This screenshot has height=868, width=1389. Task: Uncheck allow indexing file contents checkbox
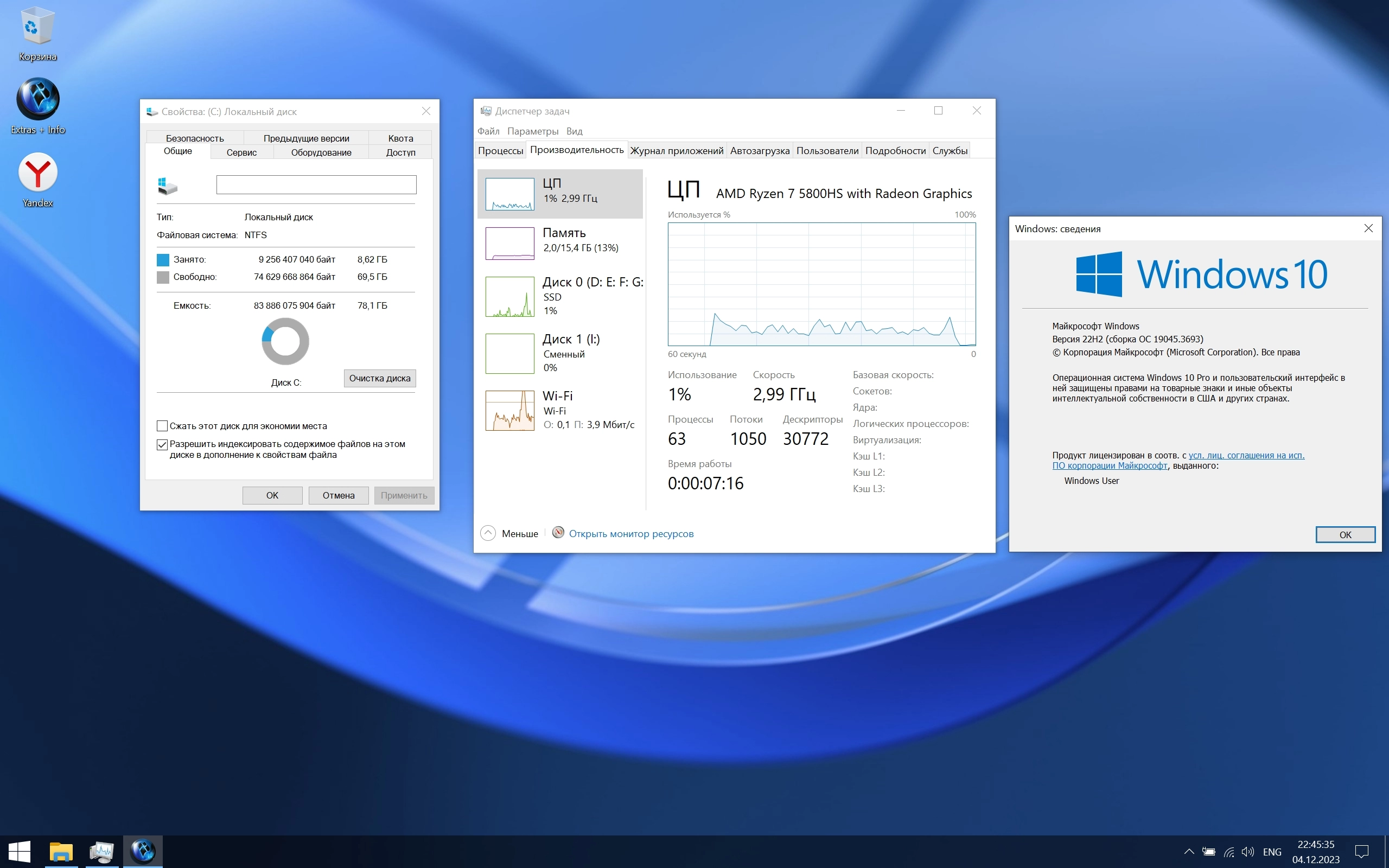tap(162, 444)
